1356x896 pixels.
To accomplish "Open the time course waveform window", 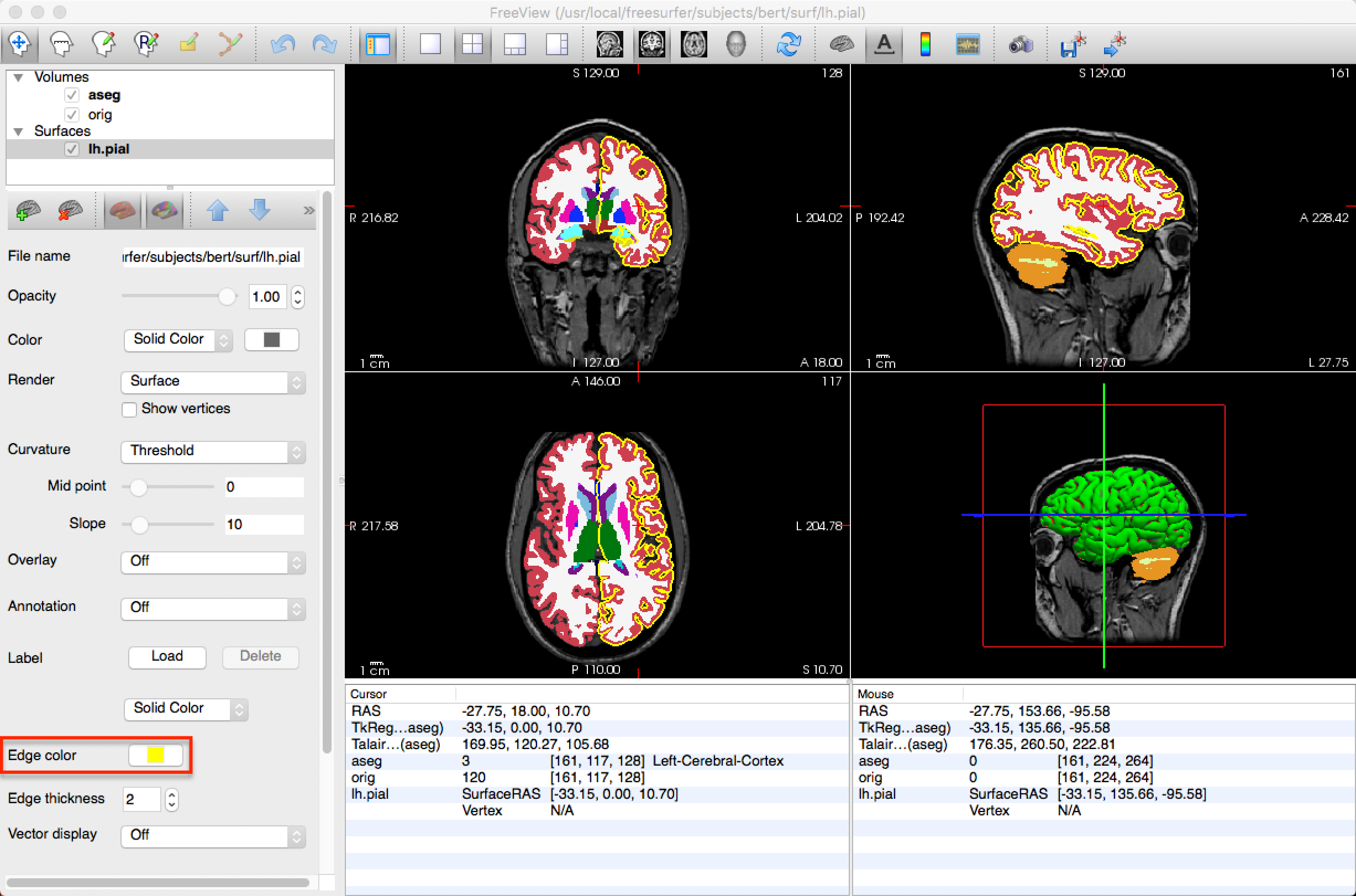I will point(968,44).
